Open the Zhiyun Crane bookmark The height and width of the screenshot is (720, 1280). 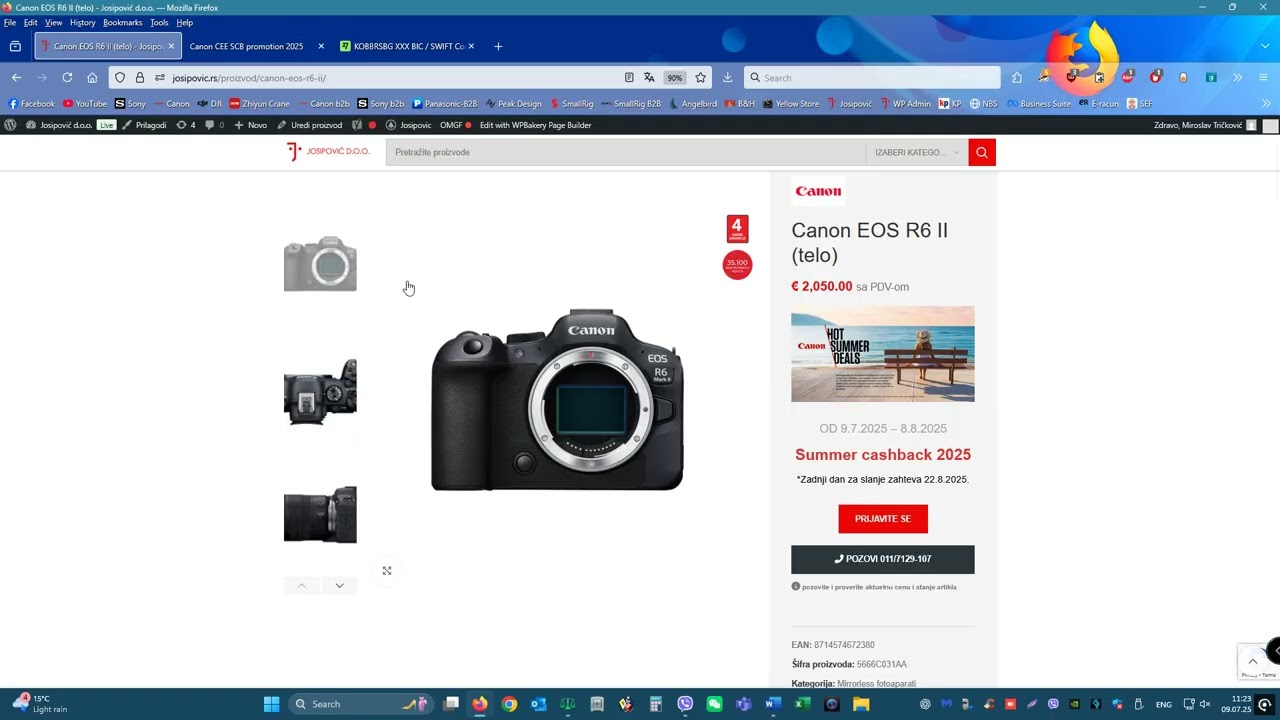[x=259, y=103]
